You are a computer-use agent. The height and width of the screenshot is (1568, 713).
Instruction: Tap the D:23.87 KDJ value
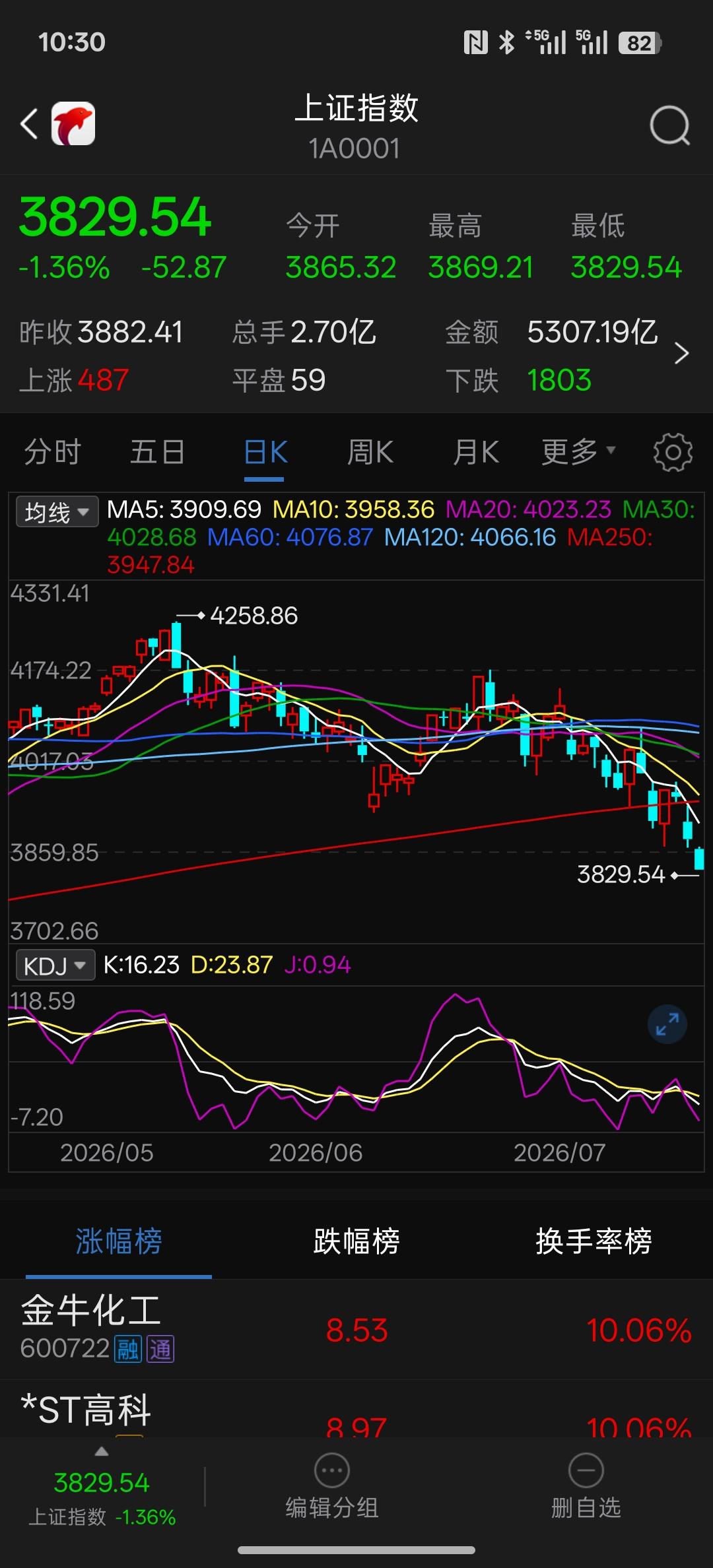click(x=232, y=965)
